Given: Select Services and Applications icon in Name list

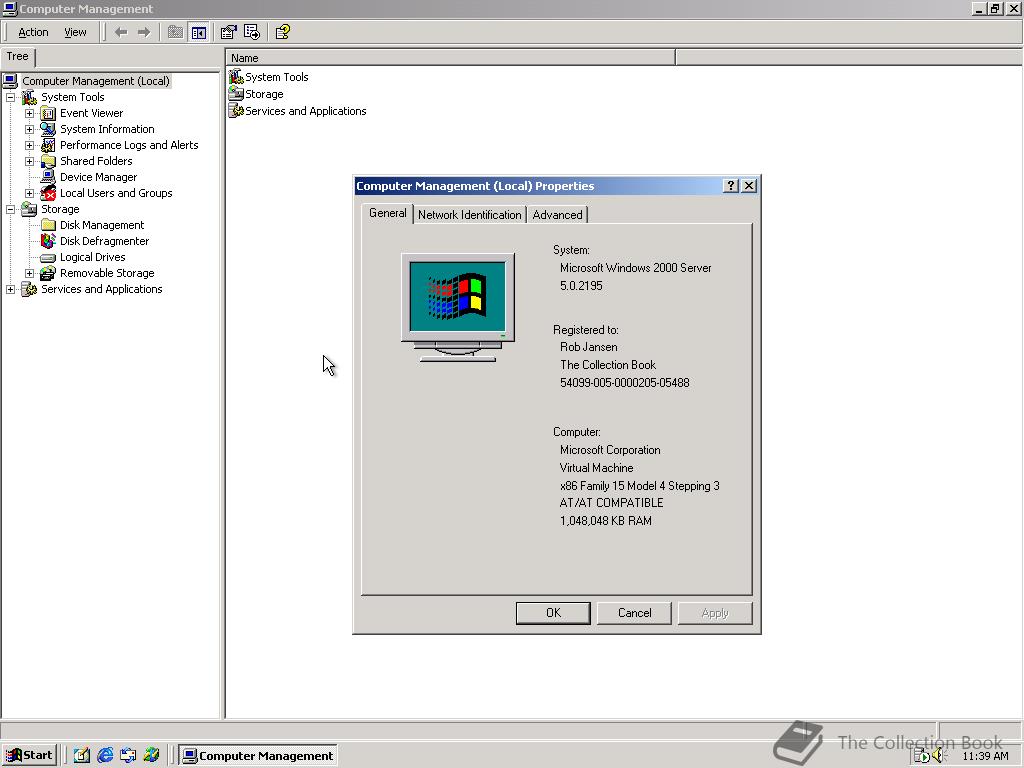Looking at the screenshot, I should pos(236,111).
